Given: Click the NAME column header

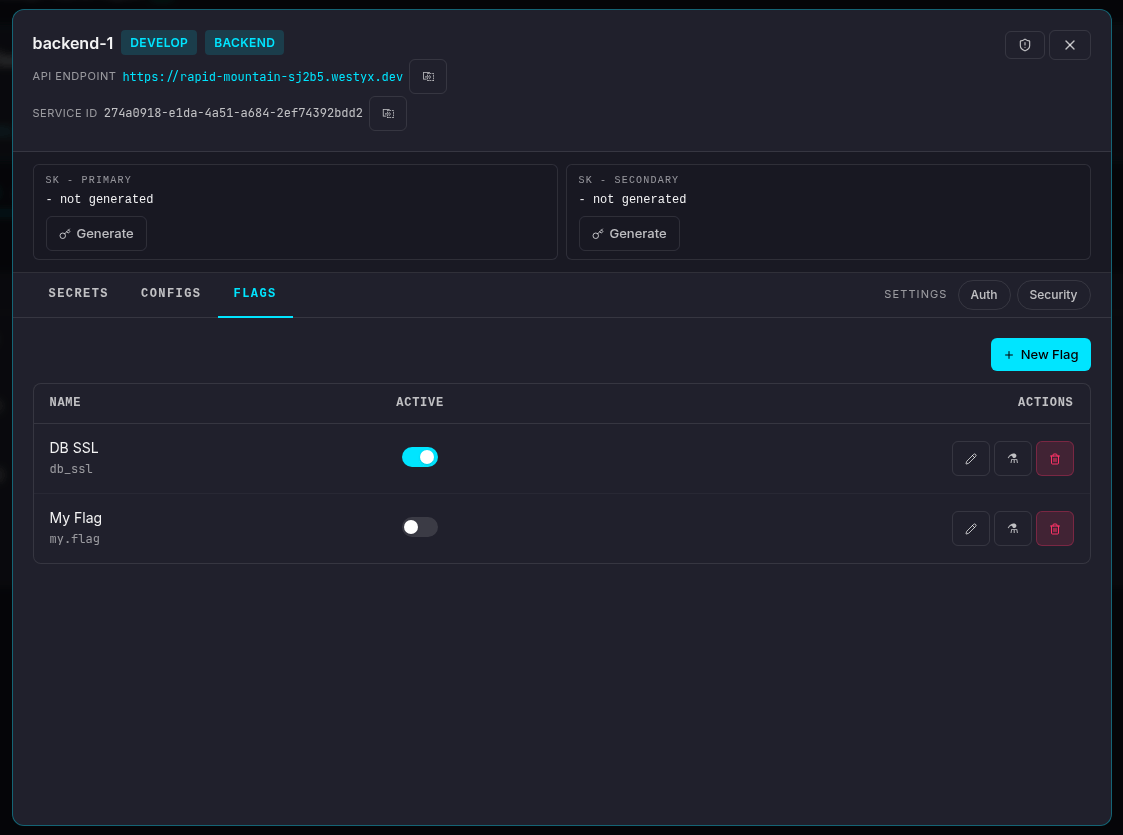Looking at the screenshot, I should 65,402.
